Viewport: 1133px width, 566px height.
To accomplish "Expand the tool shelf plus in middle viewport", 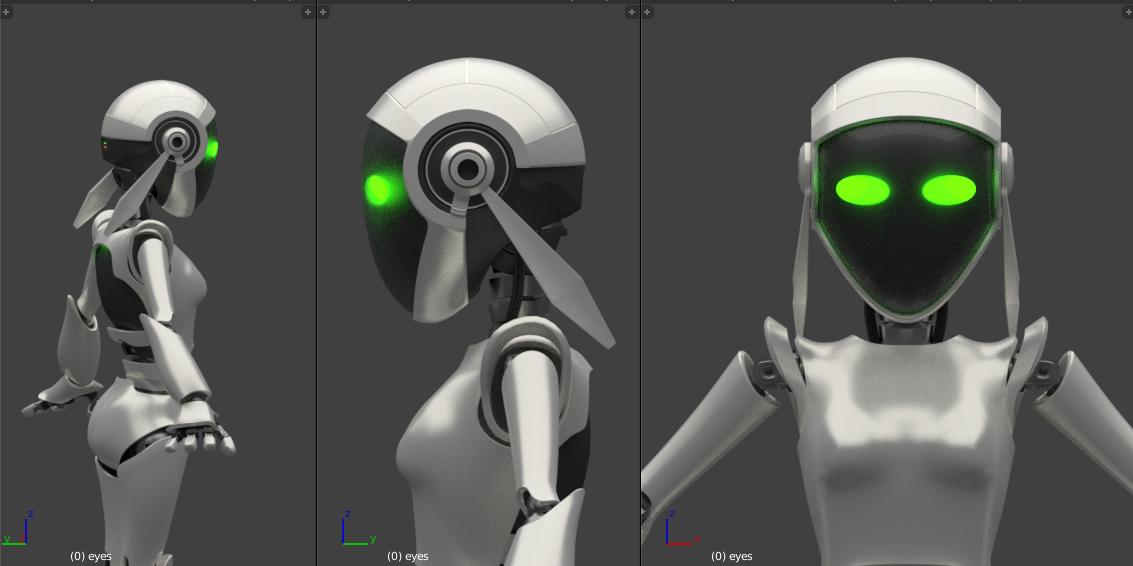I will (324, 12).
